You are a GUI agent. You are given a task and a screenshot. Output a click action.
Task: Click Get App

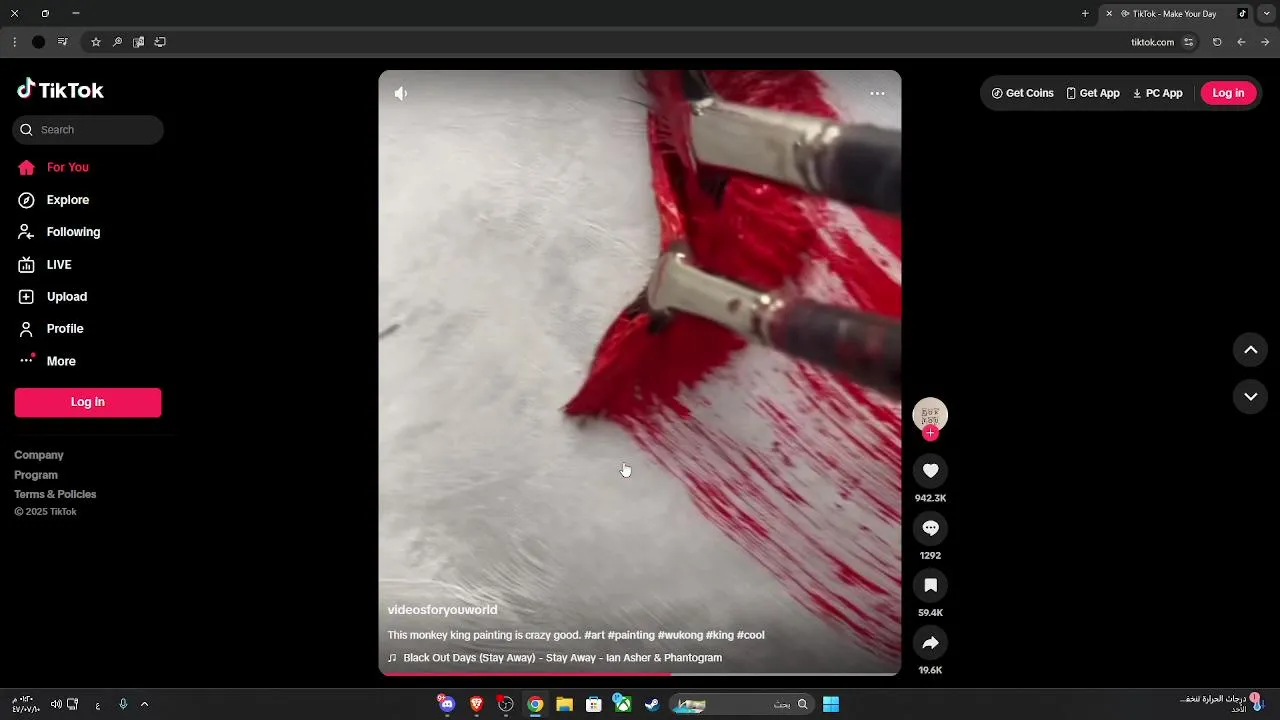[1093, 93]
